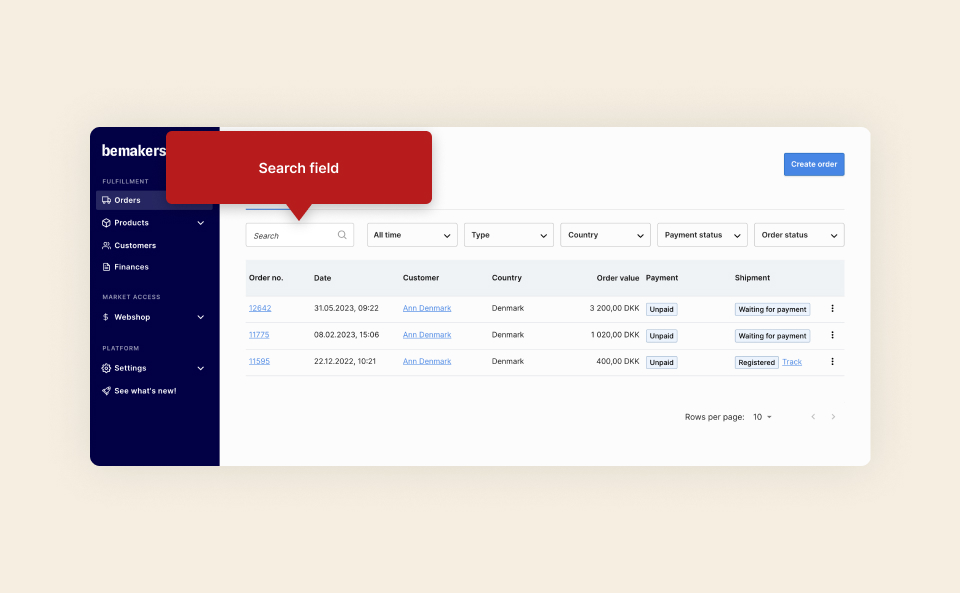Click Unpaid badge for order 12642
960x593 pixels.
coord(661,310)
